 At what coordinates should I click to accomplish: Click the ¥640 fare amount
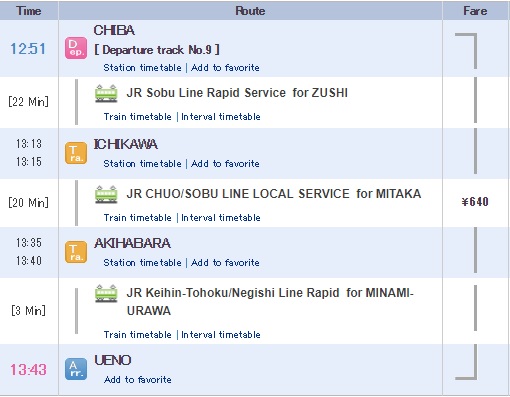pos(475,202)
